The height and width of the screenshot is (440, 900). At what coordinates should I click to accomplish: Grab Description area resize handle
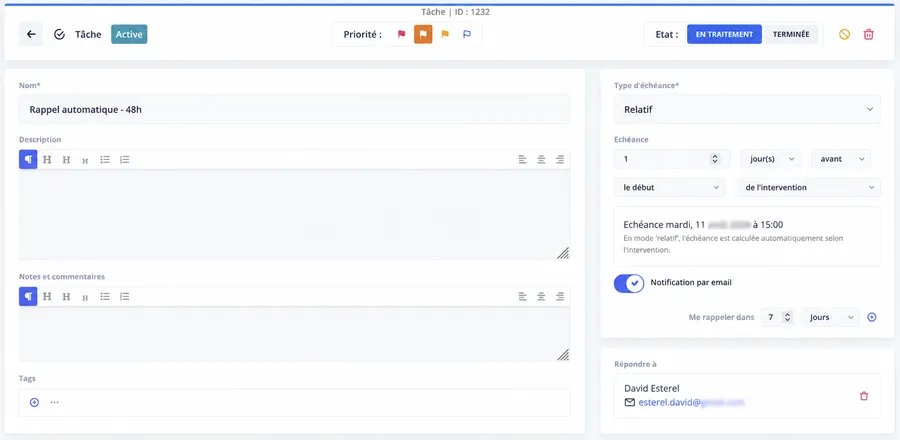pos(563,253)
